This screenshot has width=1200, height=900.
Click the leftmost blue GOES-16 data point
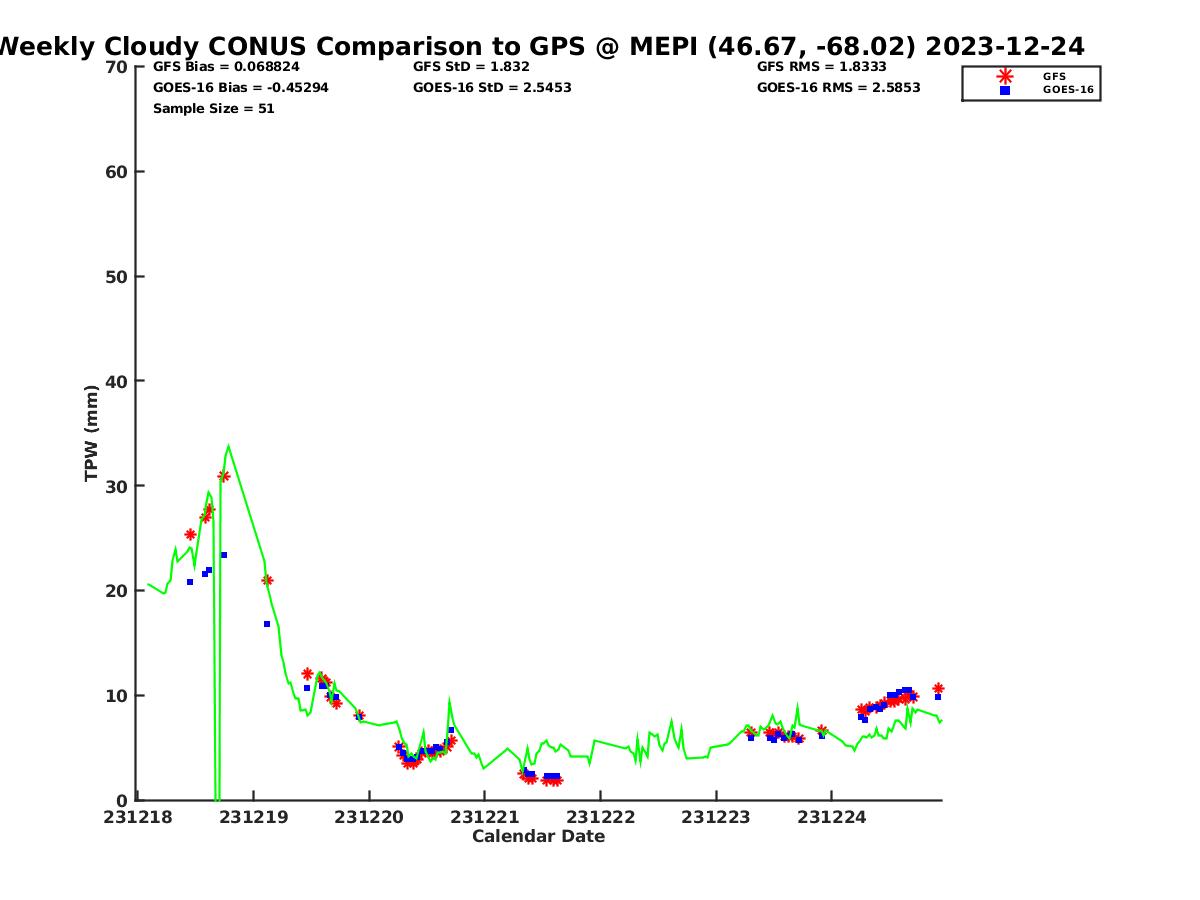click(x=190, y=582)
